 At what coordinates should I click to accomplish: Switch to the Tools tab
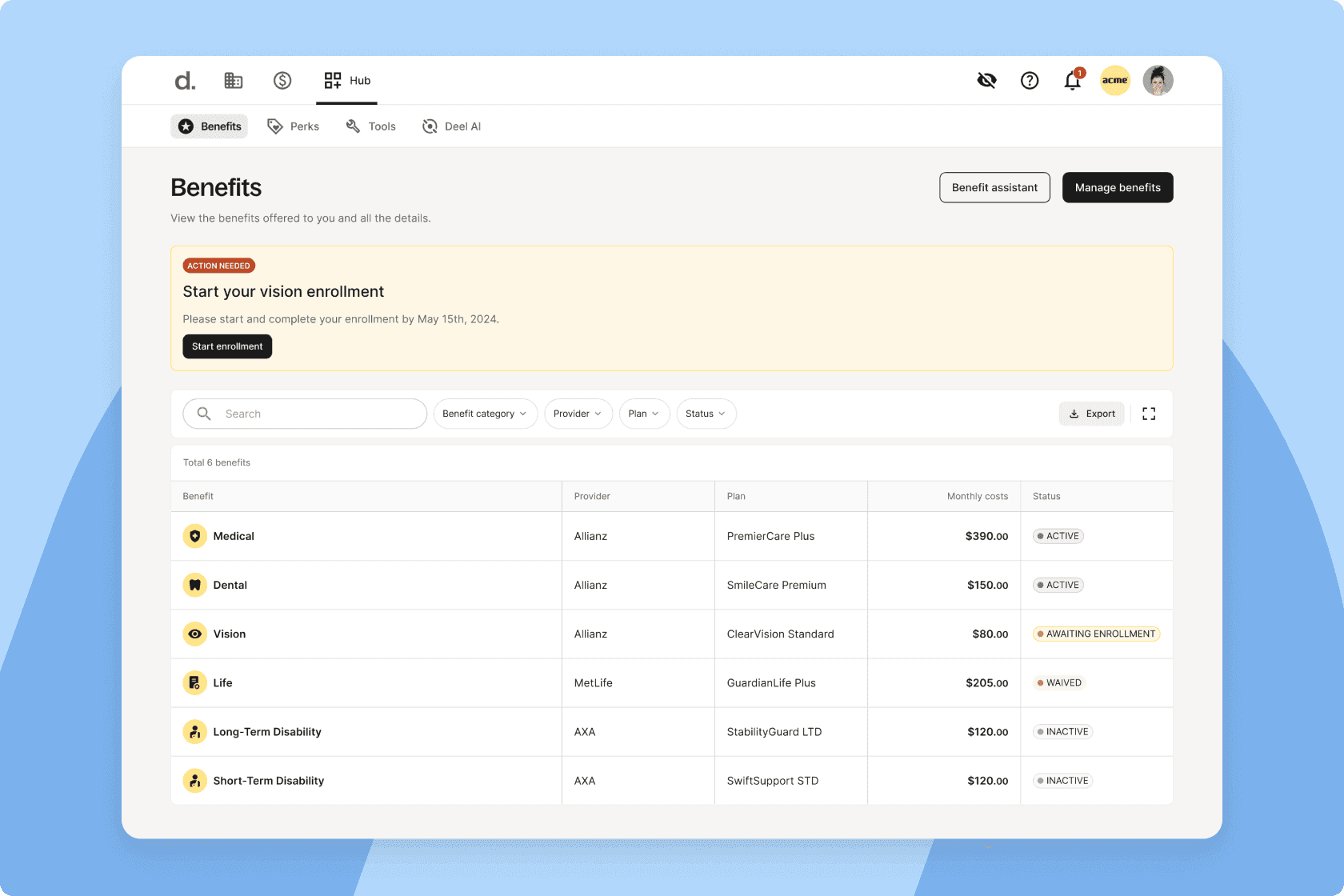[x=371, y=126]
